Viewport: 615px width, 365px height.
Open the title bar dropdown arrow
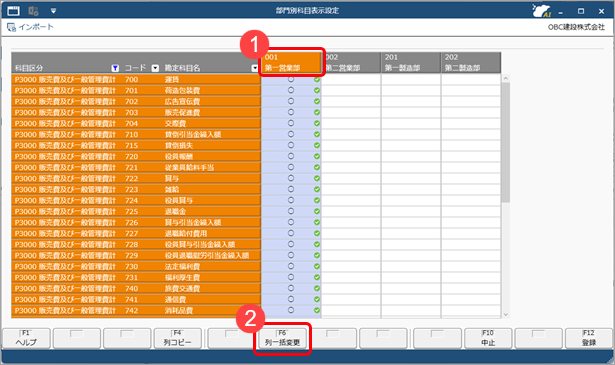tap(53, 11)
